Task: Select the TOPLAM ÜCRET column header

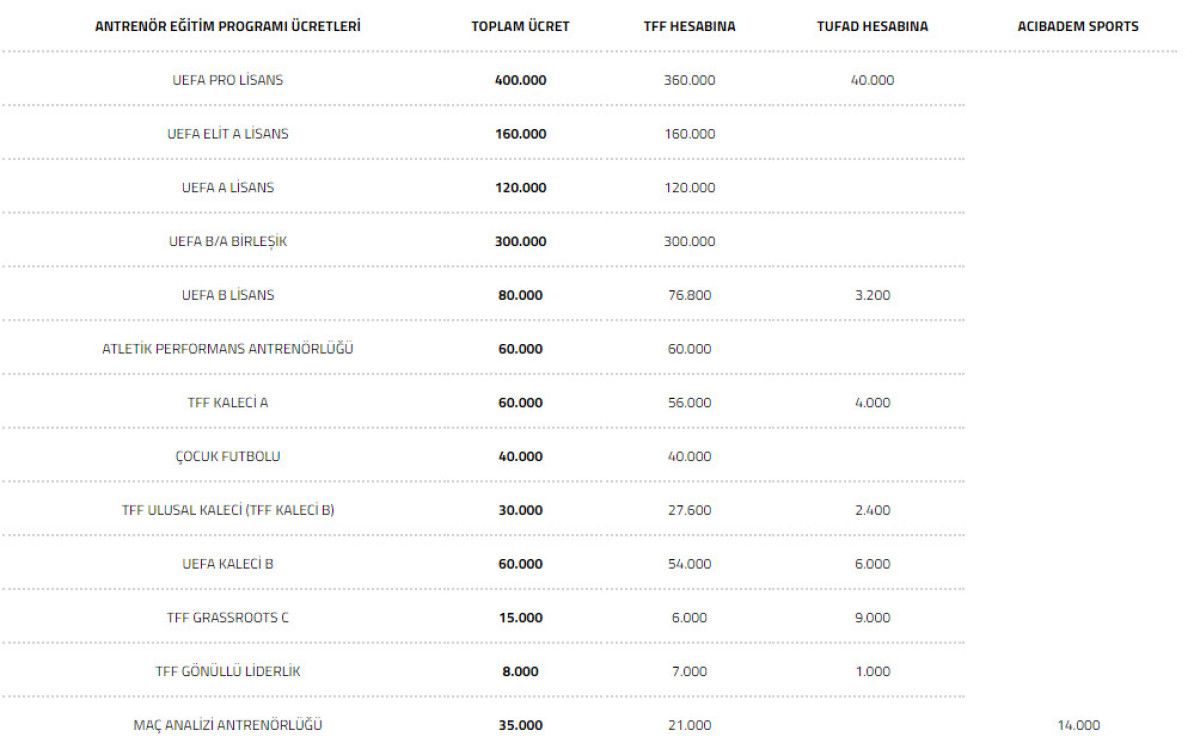Action: (x=521, y=27)
